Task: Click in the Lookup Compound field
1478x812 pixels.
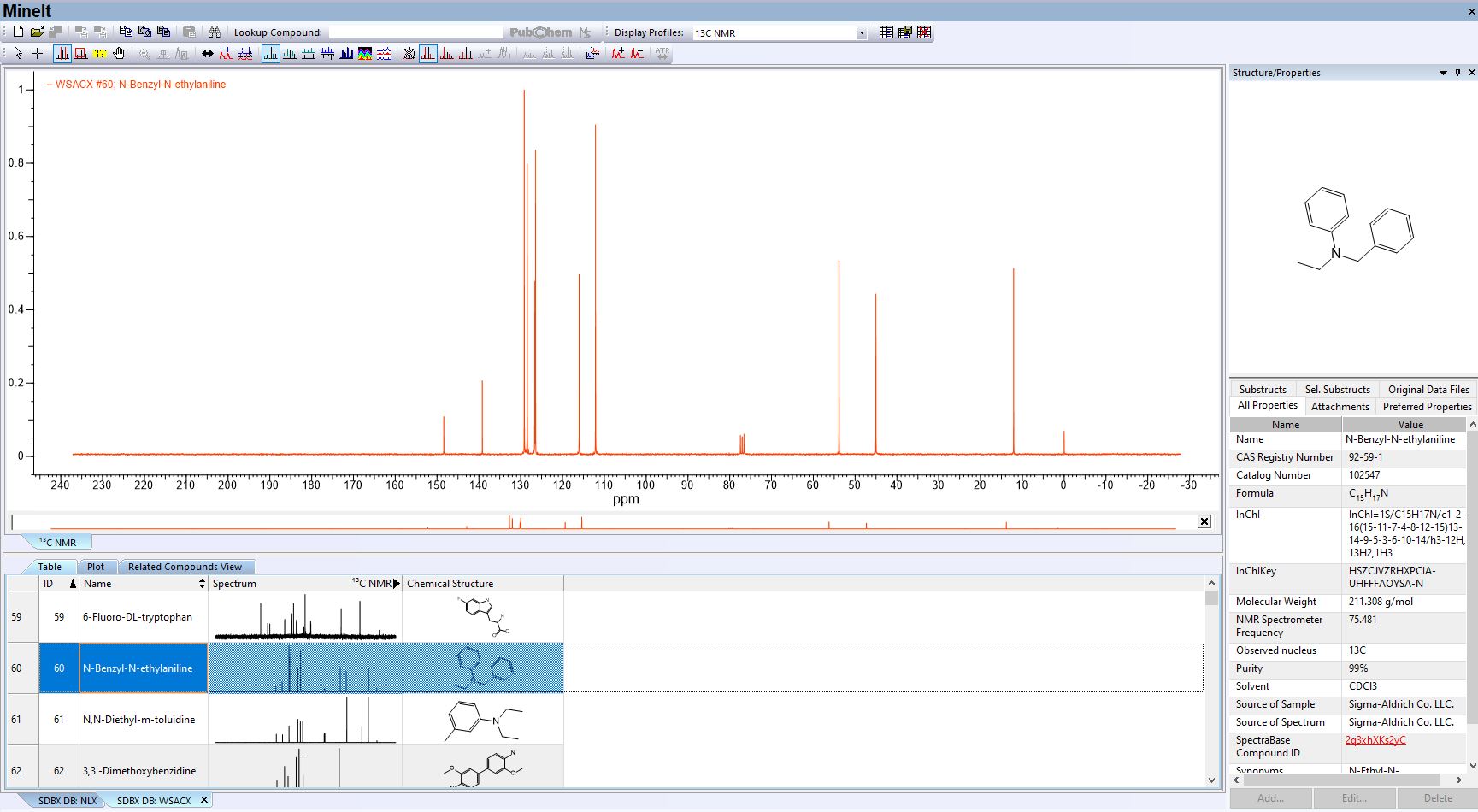Action: point(415,32)
